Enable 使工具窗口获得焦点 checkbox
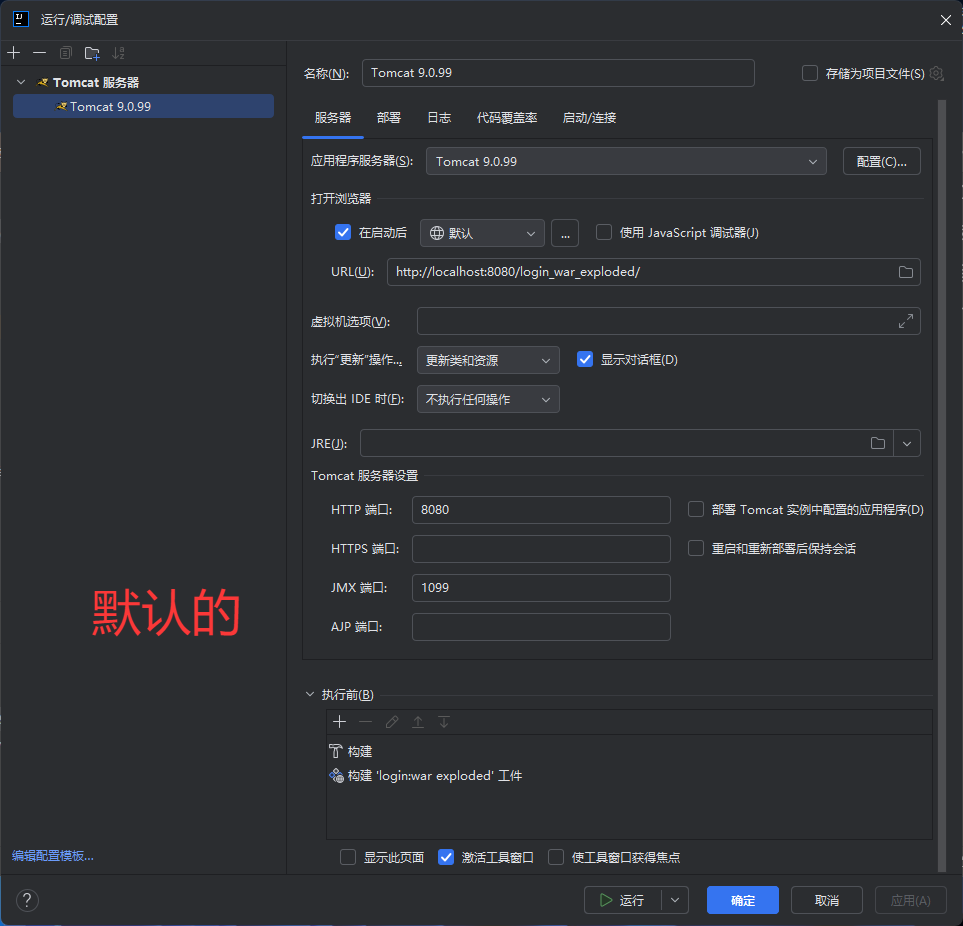 pos(556,857)
